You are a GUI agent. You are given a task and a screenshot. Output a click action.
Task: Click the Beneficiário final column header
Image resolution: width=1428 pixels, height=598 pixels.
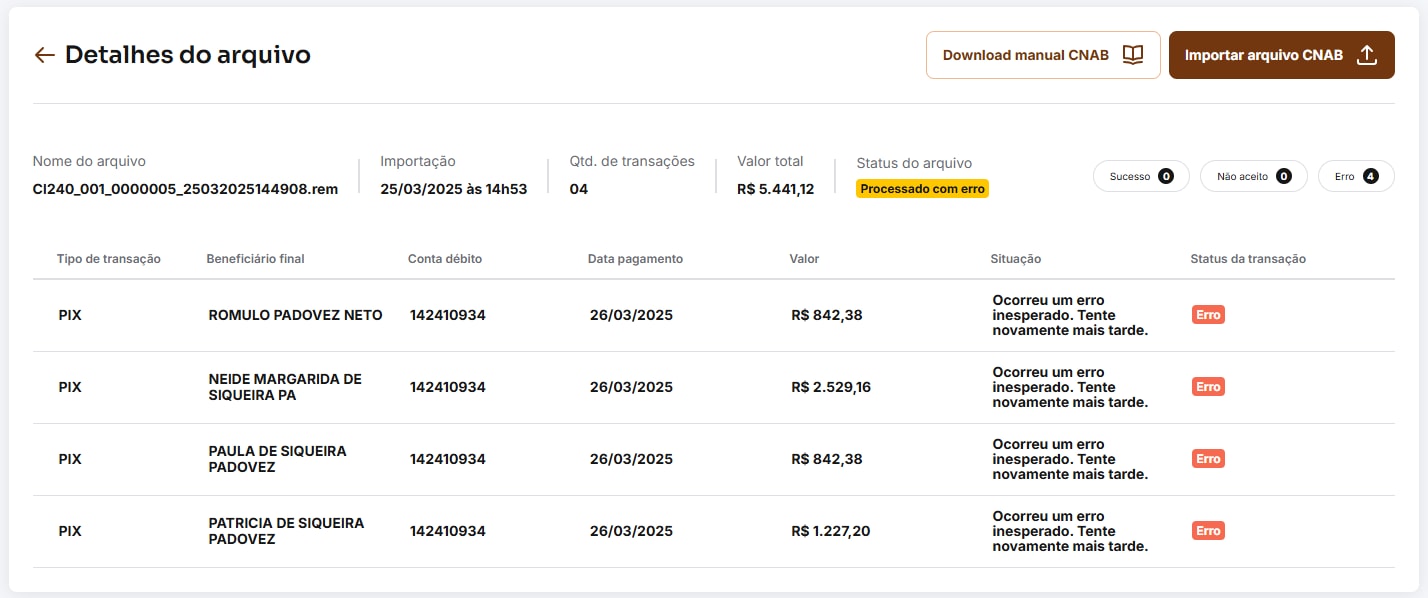tap(255, 259)
